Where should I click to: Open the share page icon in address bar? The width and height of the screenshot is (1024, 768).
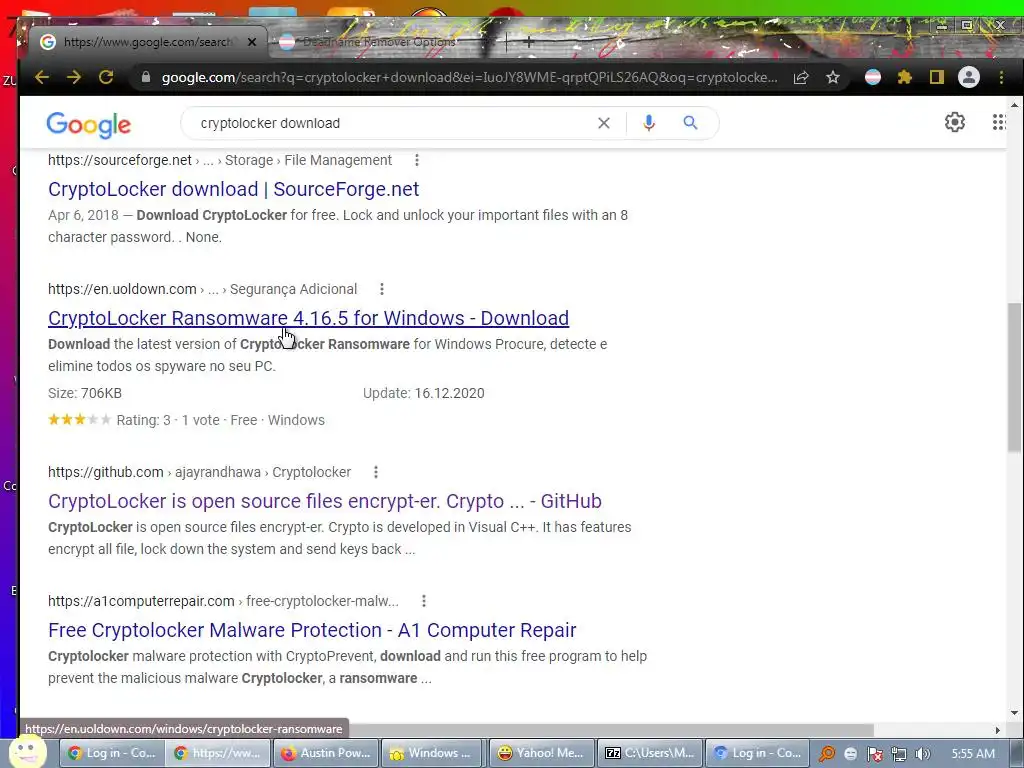pyautogui.click(x=801, y=78)
